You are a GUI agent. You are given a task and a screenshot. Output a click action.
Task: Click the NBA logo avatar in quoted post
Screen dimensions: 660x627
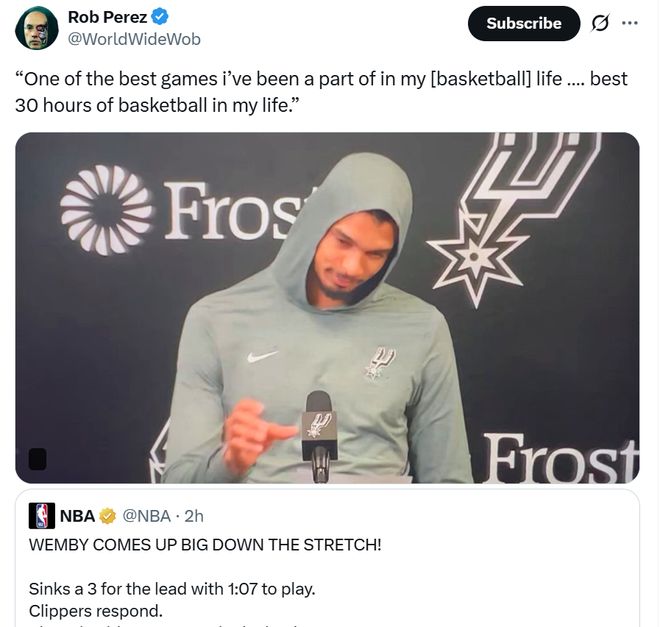(x=42, y=516)
